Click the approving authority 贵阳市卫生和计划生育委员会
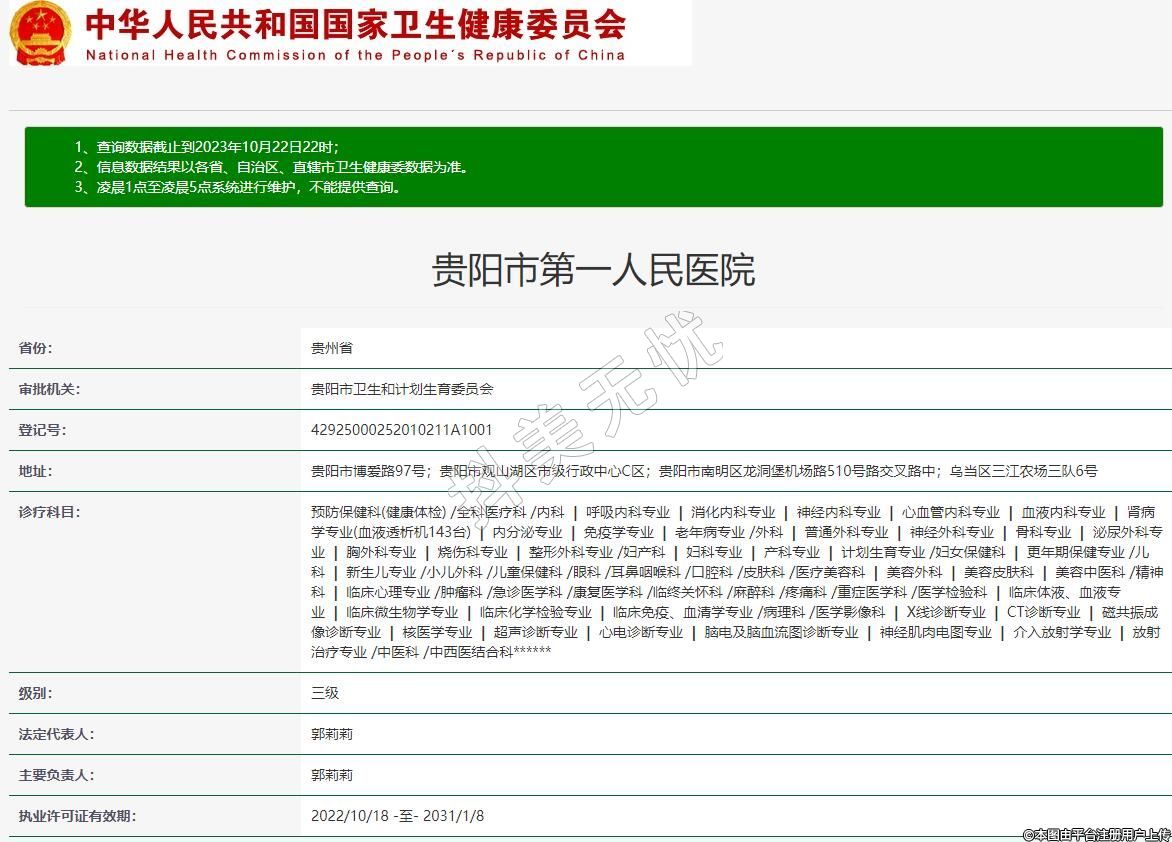 click(x=402, y=389)
